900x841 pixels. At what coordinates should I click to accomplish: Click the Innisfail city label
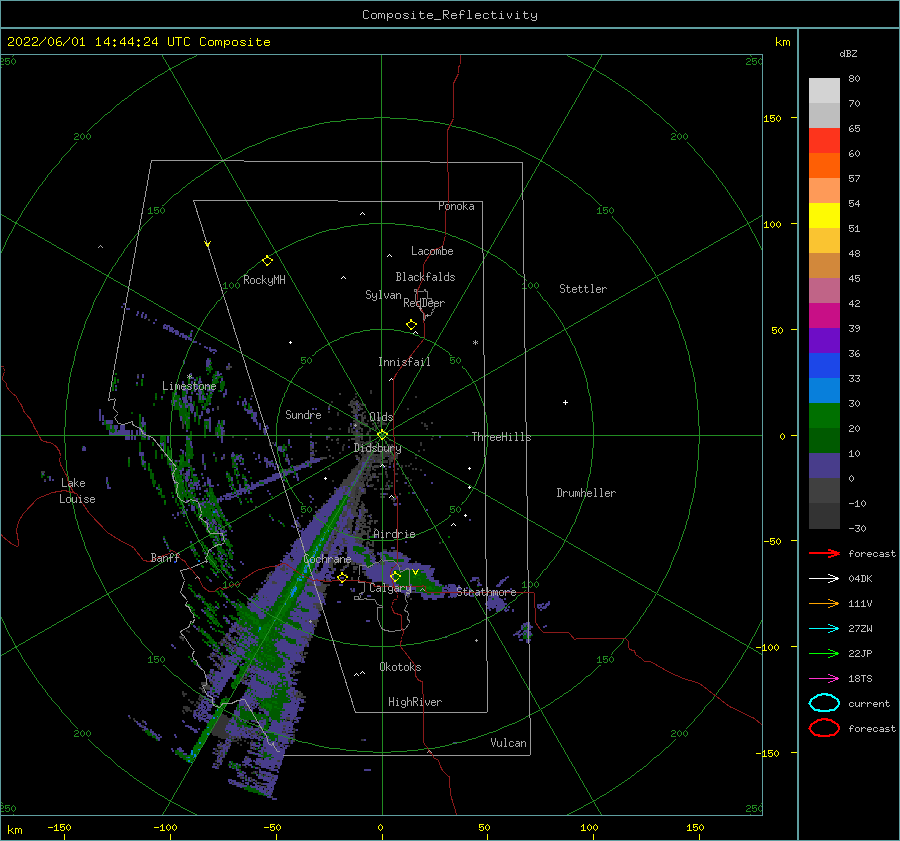(404, 362)
